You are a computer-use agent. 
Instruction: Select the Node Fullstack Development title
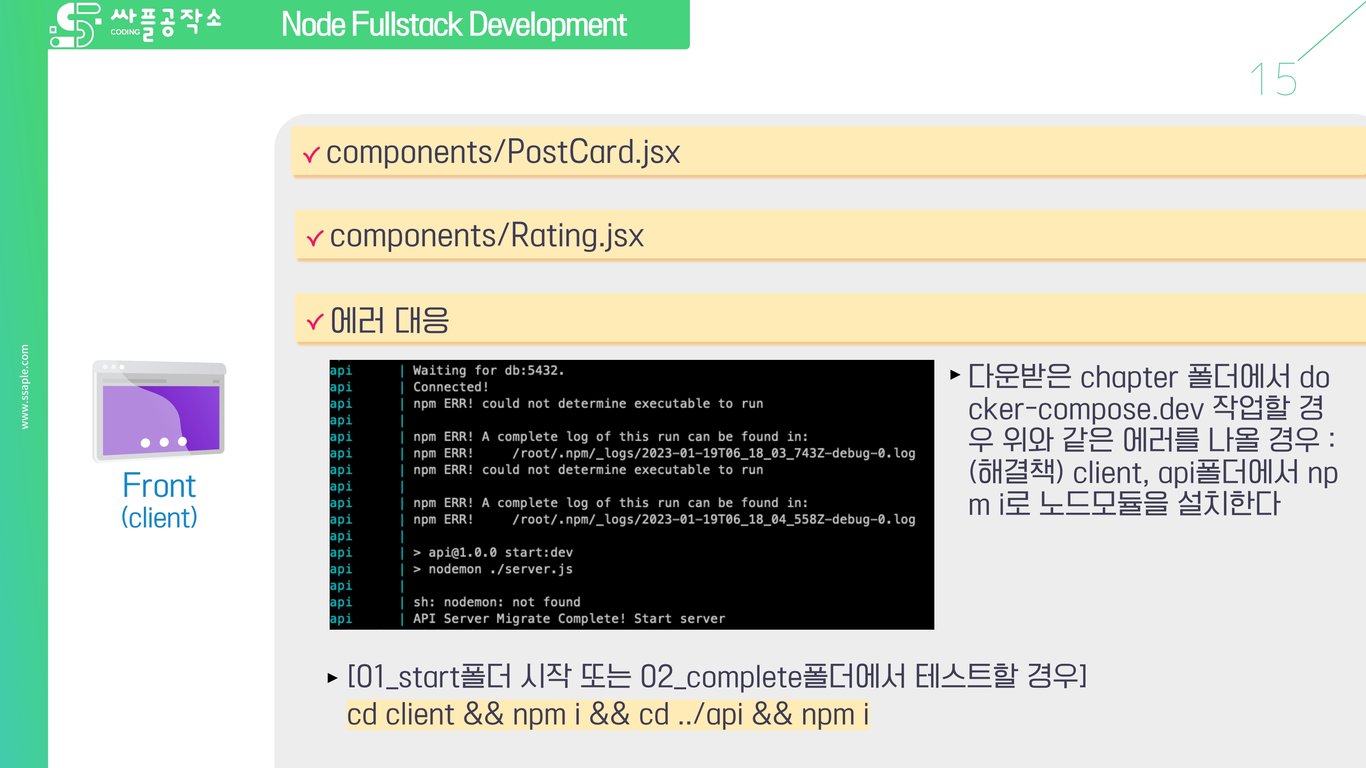(x=454, y=24)
